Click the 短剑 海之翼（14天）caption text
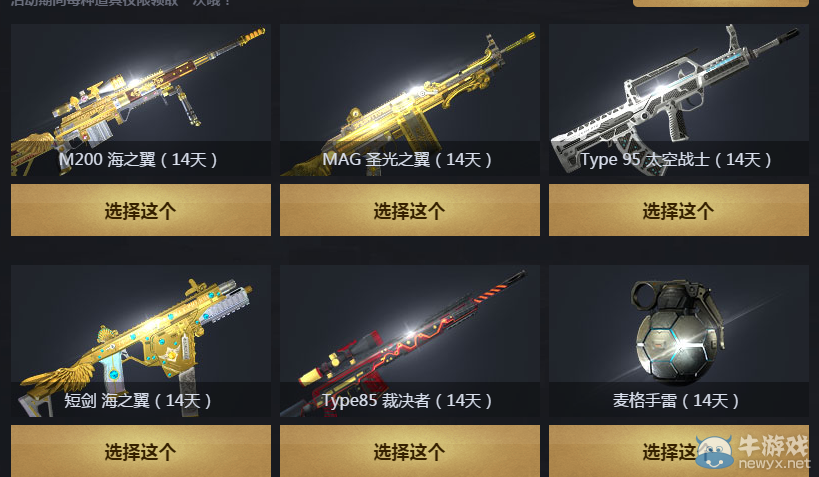Image resolution: width=819 pixels, height=477 pixels. tap(138, 400)
